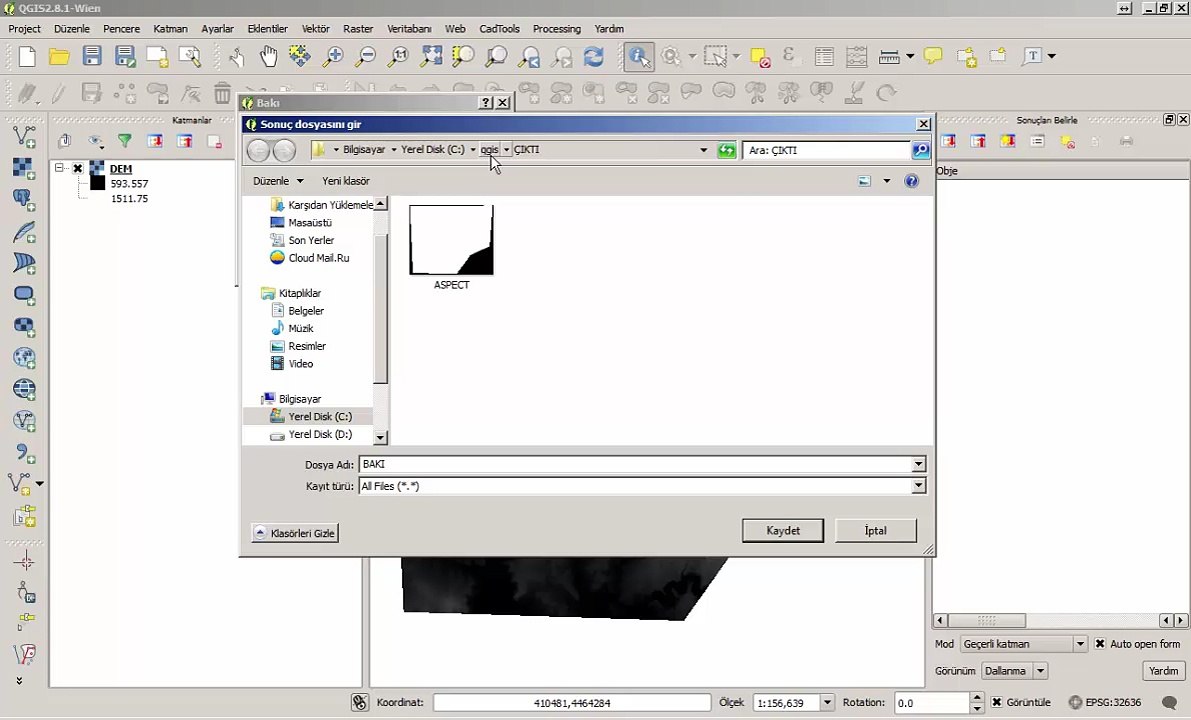Click the Zoom in magnifier tool

(x=333, y=56)
